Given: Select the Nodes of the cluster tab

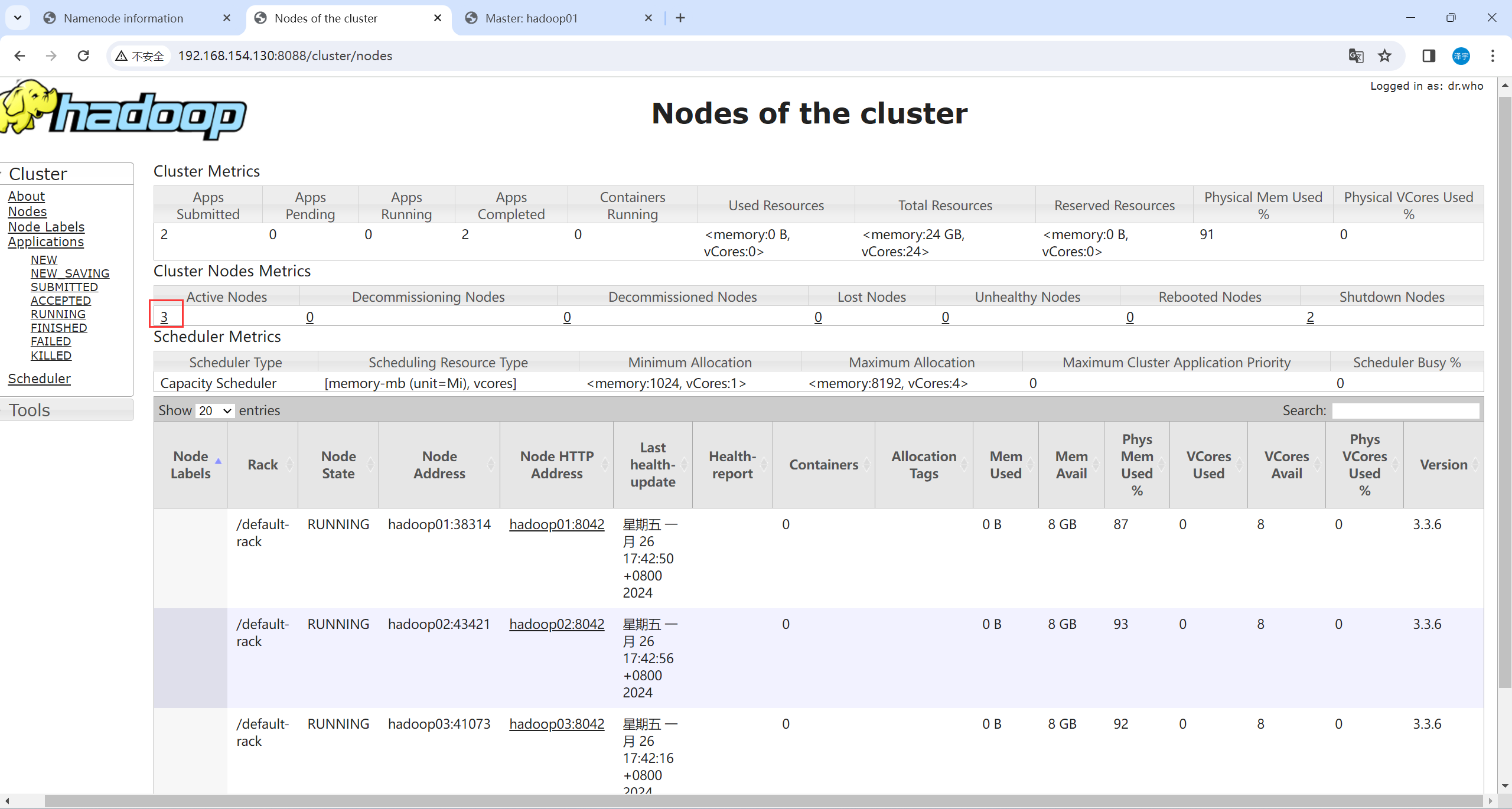Looking at the screenshot, I should [348, 18].
